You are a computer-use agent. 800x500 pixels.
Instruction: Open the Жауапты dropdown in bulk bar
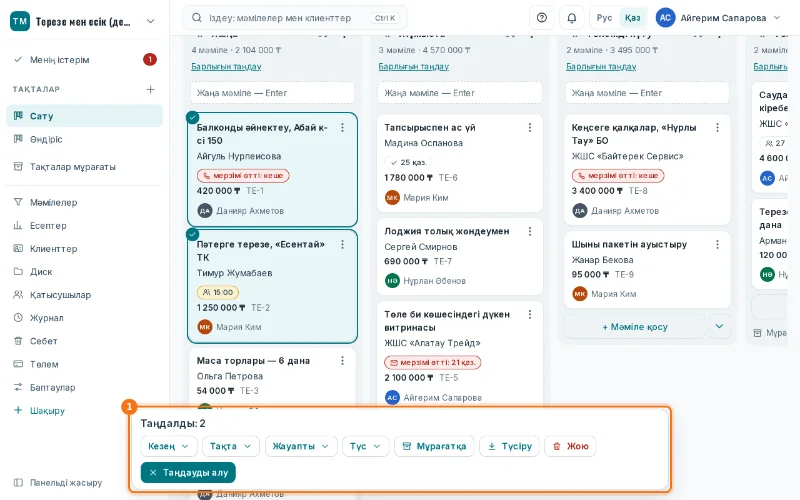(x=301, y=446)
